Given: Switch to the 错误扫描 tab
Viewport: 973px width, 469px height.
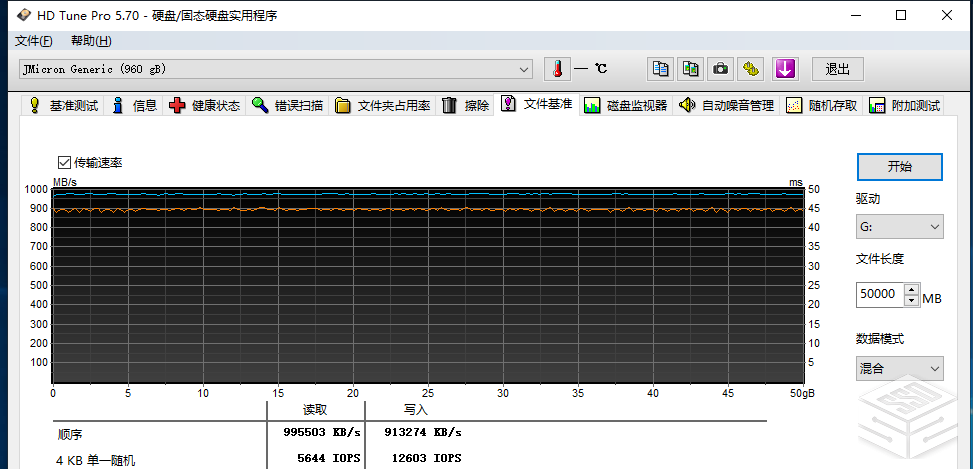Looking at the screenshot, I should 287,105.
